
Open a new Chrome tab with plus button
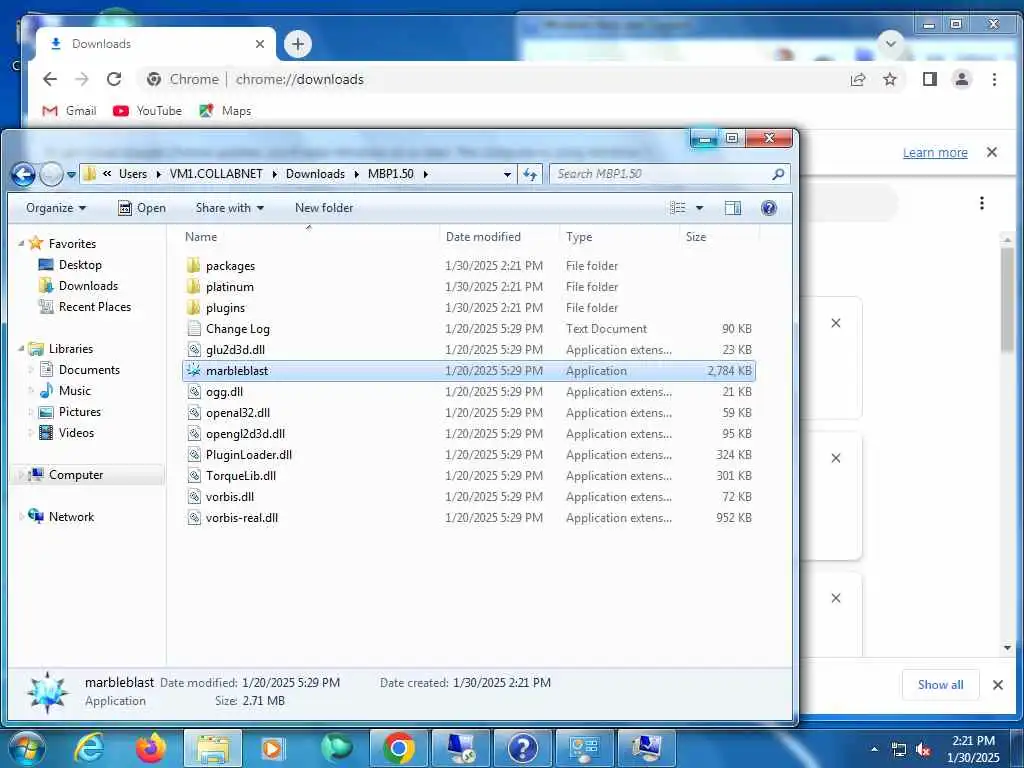[298, 44]
